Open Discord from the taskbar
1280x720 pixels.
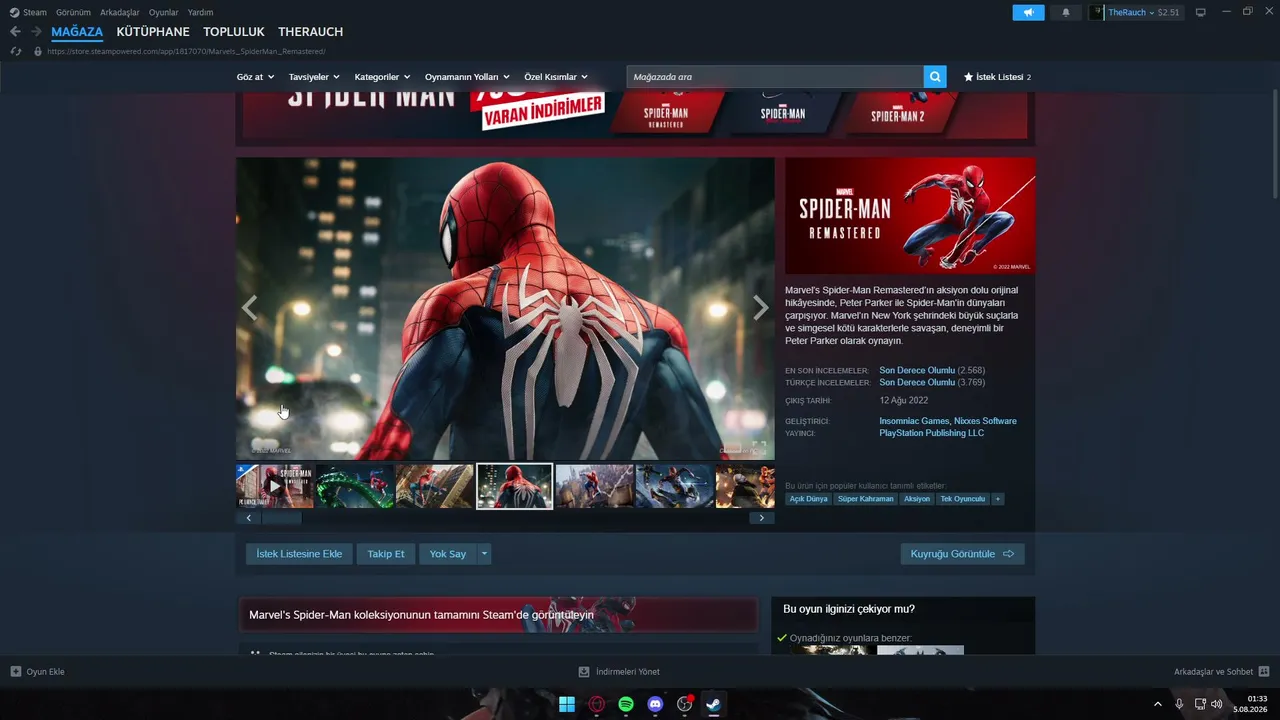pos(655,704)
